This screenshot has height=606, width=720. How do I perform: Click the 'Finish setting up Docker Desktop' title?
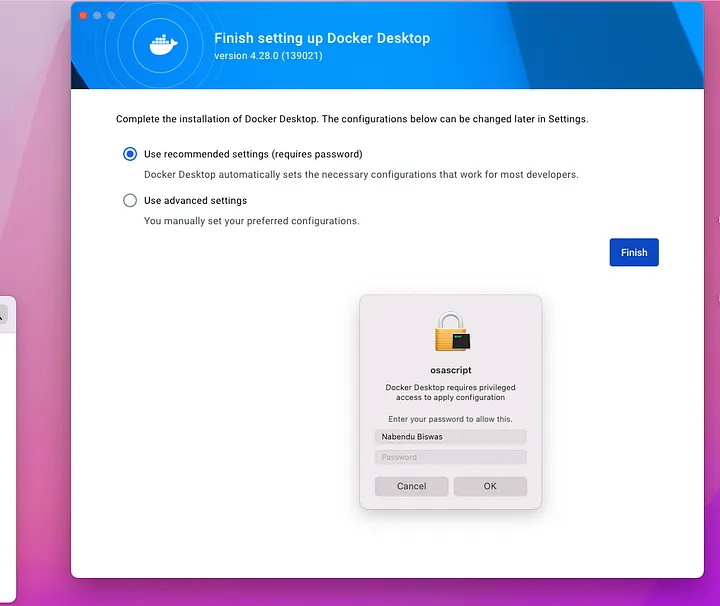coord(322,38)
